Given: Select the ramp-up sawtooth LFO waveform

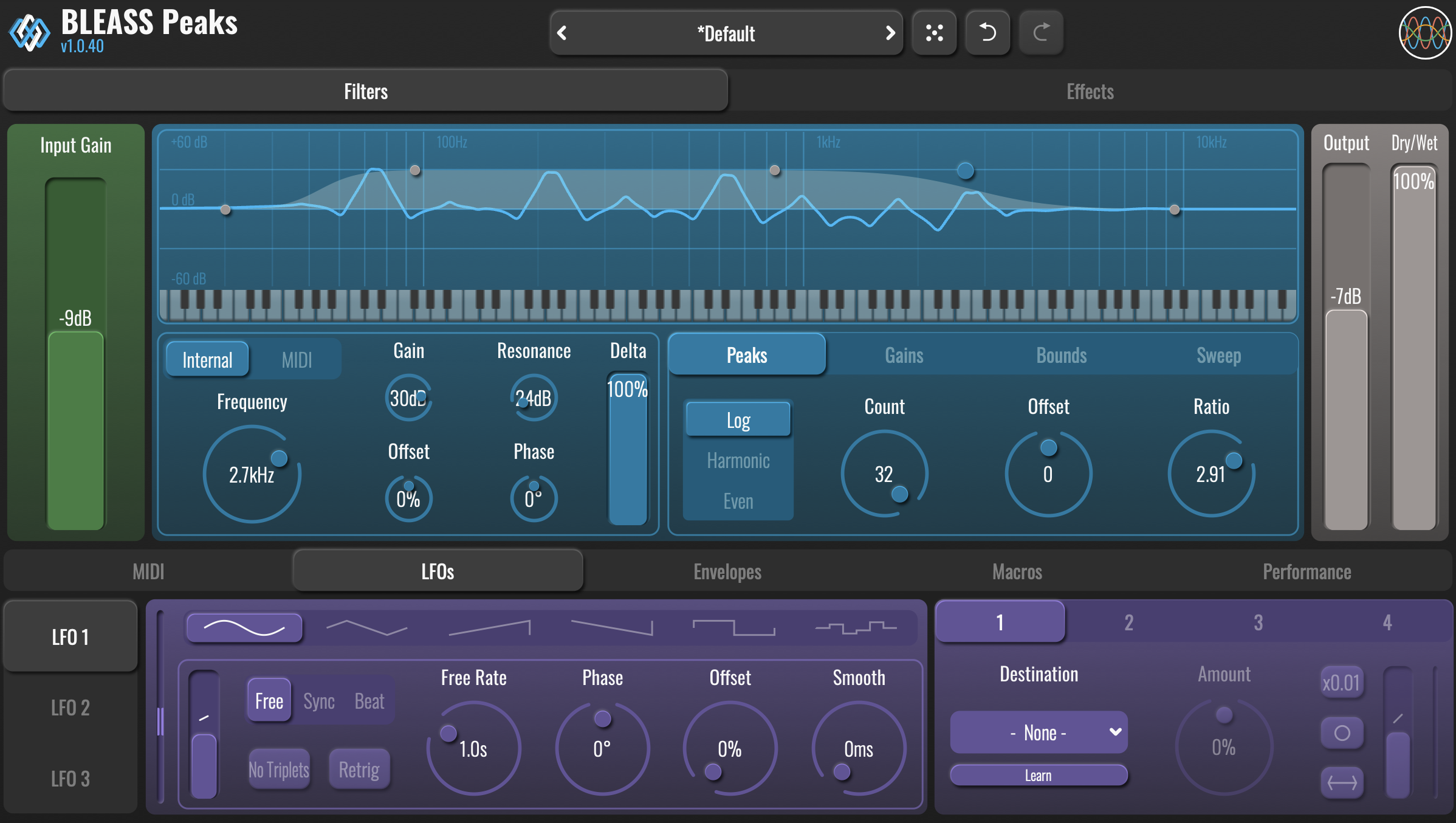Looking at the screenshot, I should (x=489, y=628).
